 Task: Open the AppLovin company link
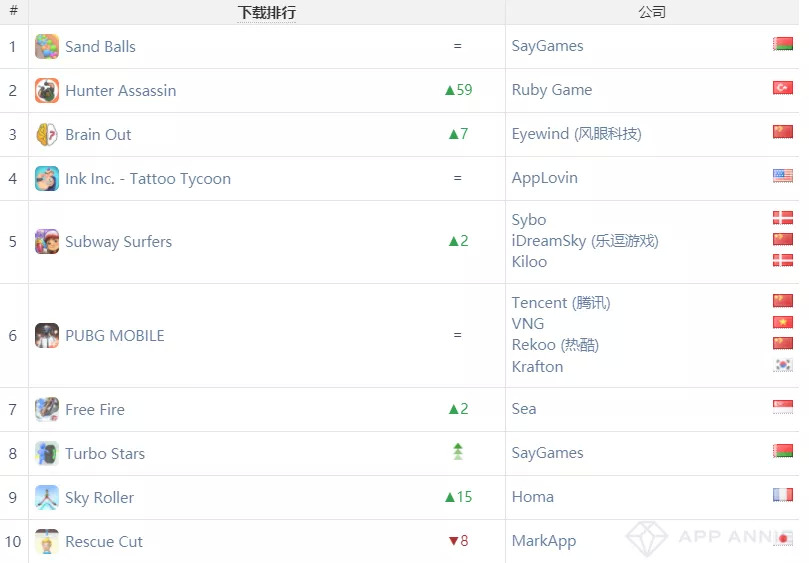(544, 178)
